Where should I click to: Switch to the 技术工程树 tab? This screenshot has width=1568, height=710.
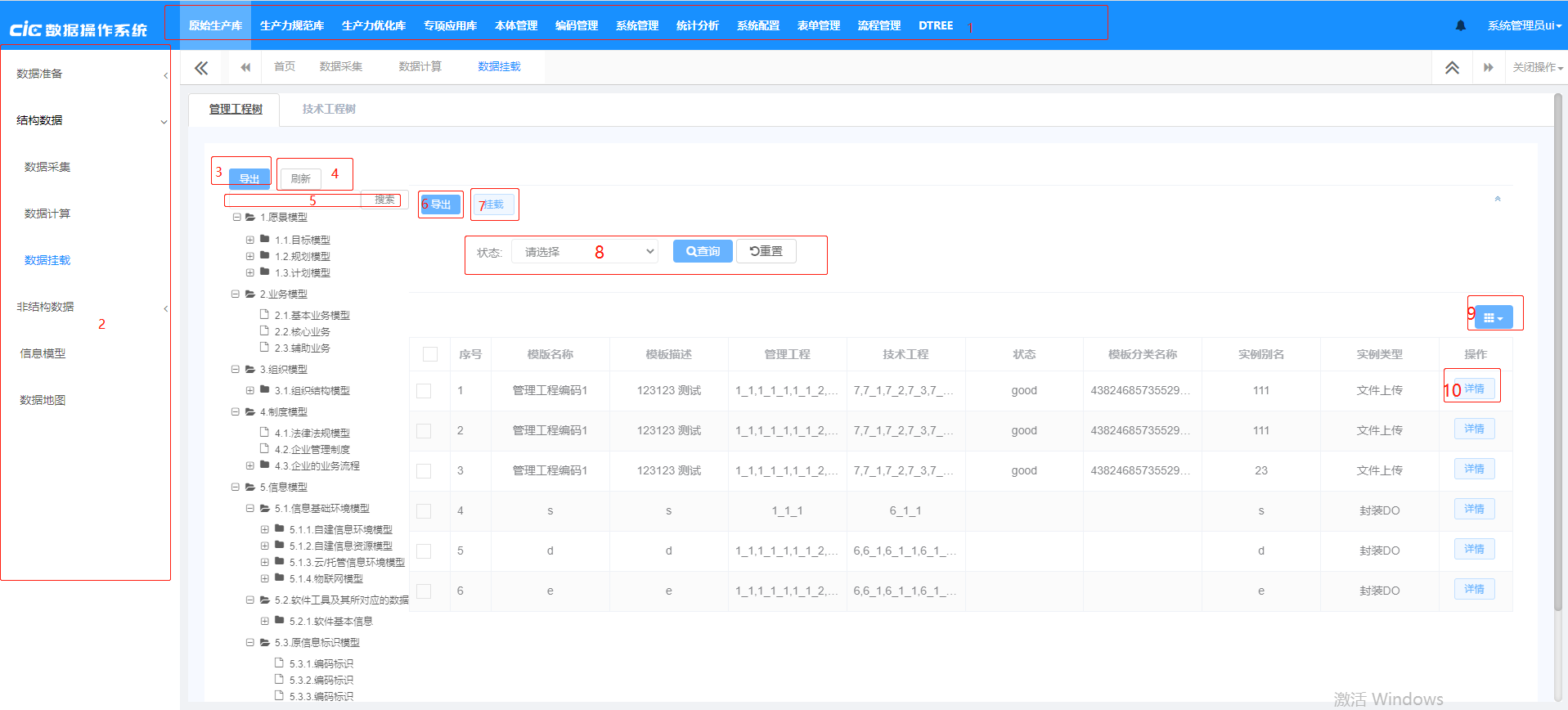[x=329, y=109]
